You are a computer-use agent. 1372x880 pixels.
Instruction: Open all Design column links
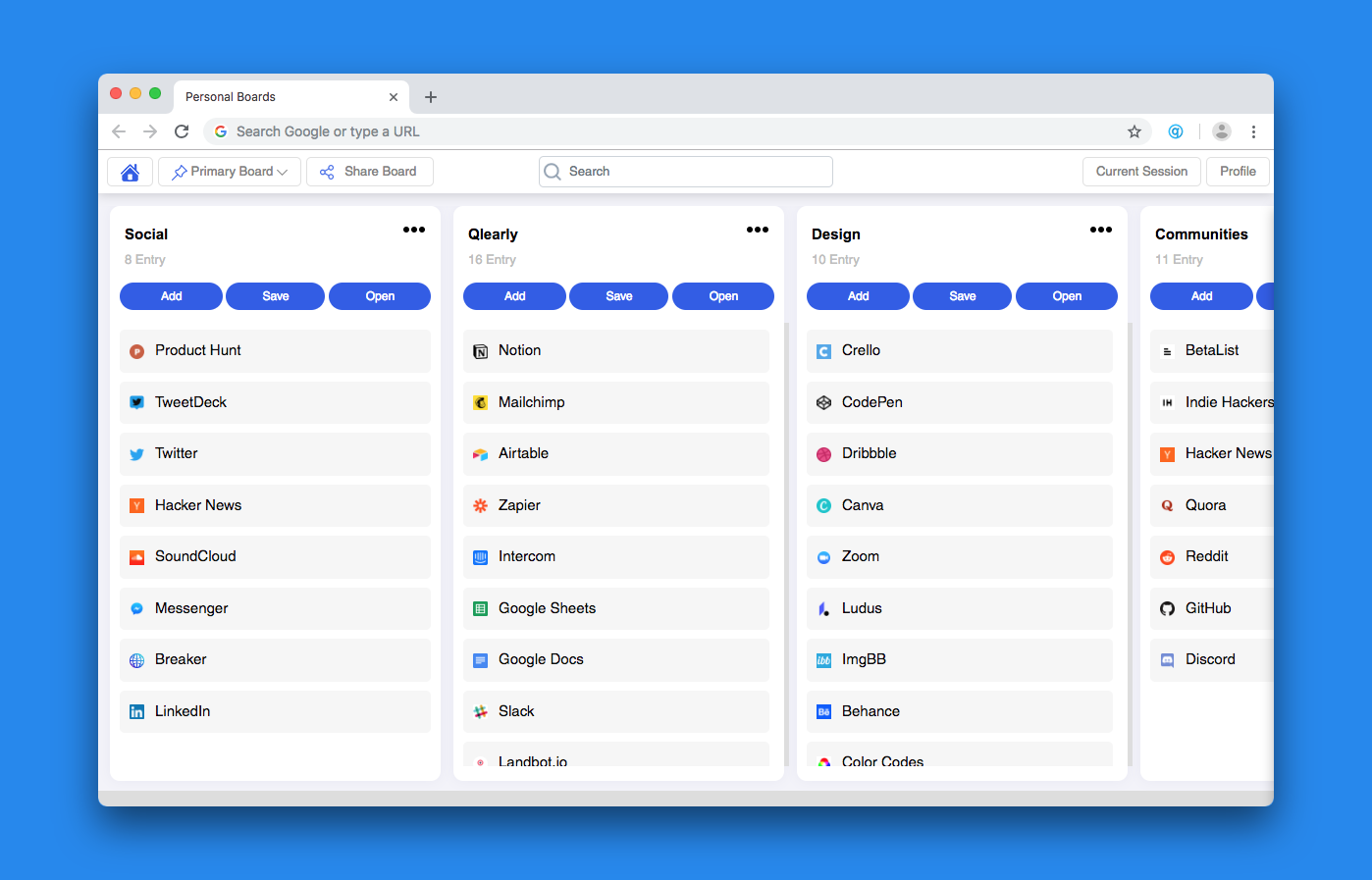tap(1067, 296)
